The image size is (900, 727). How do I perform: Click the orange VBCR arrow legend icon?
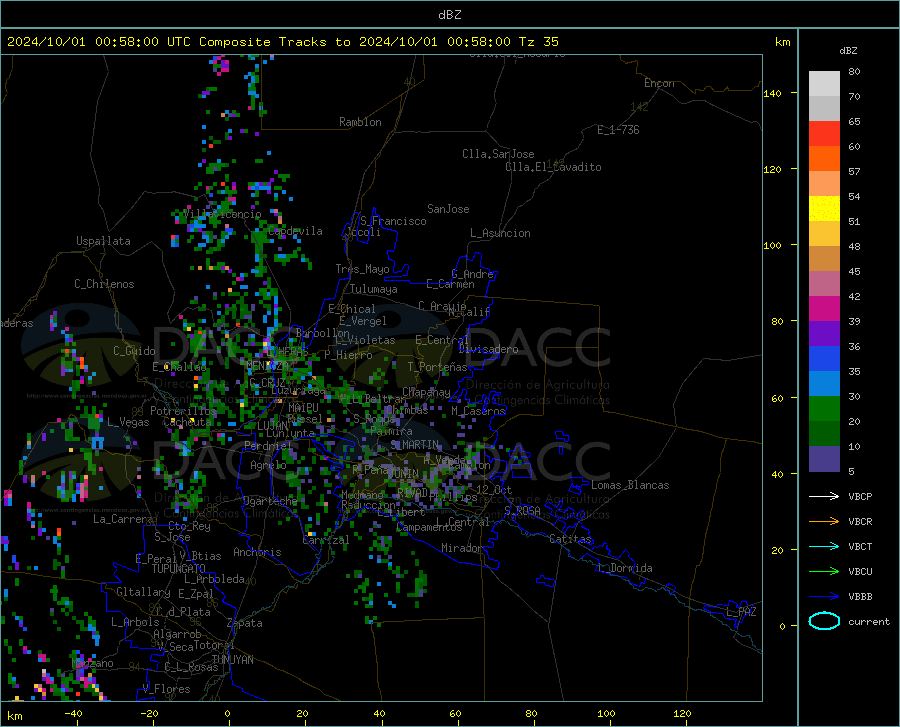pos(824,521)
